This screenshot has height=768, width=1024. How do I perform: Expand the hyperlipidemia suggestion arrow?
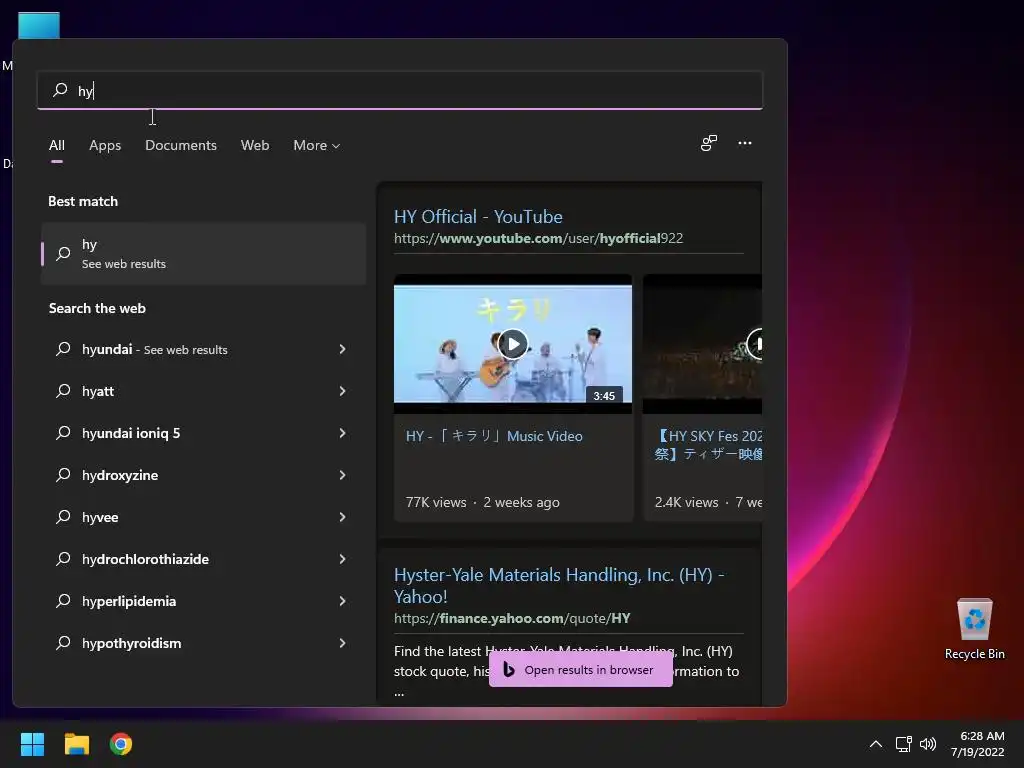point(342,601)
